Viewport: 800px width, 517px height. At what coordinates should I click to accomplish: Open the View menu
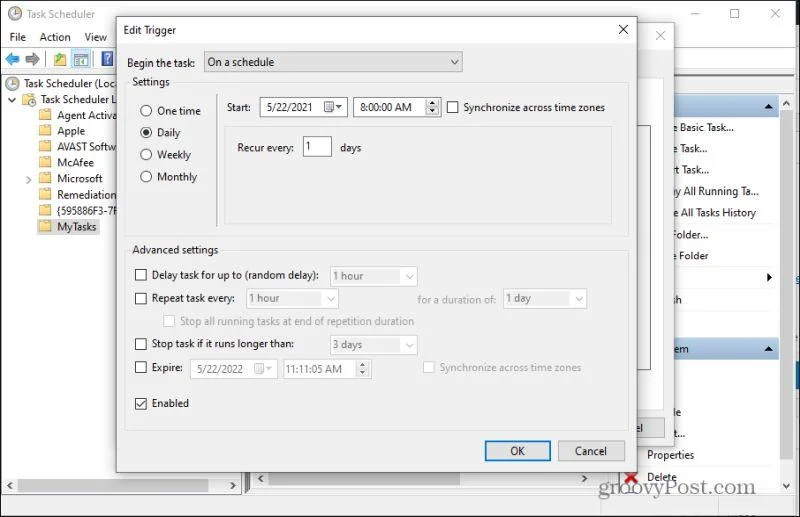click(96, 37)
